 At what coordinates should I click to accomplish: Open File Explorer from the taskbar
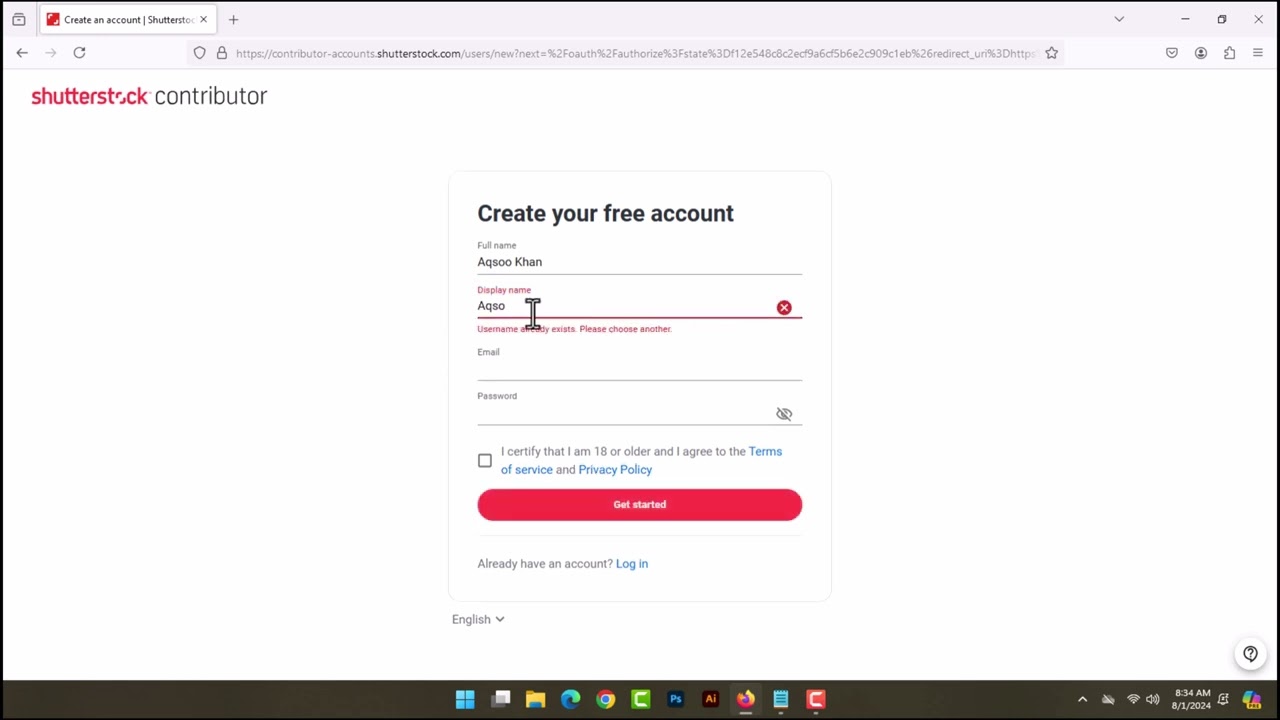point(535,699)
